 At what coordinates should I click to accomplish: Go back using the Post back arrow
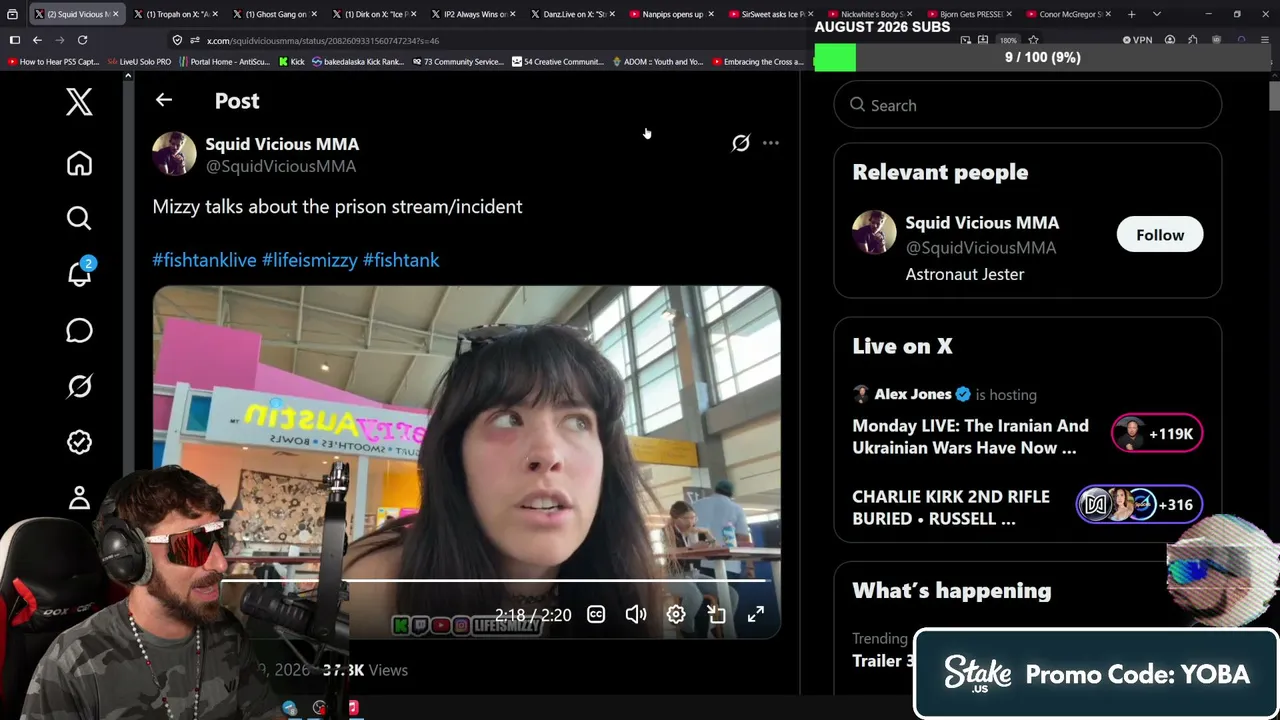pos(164,100)
